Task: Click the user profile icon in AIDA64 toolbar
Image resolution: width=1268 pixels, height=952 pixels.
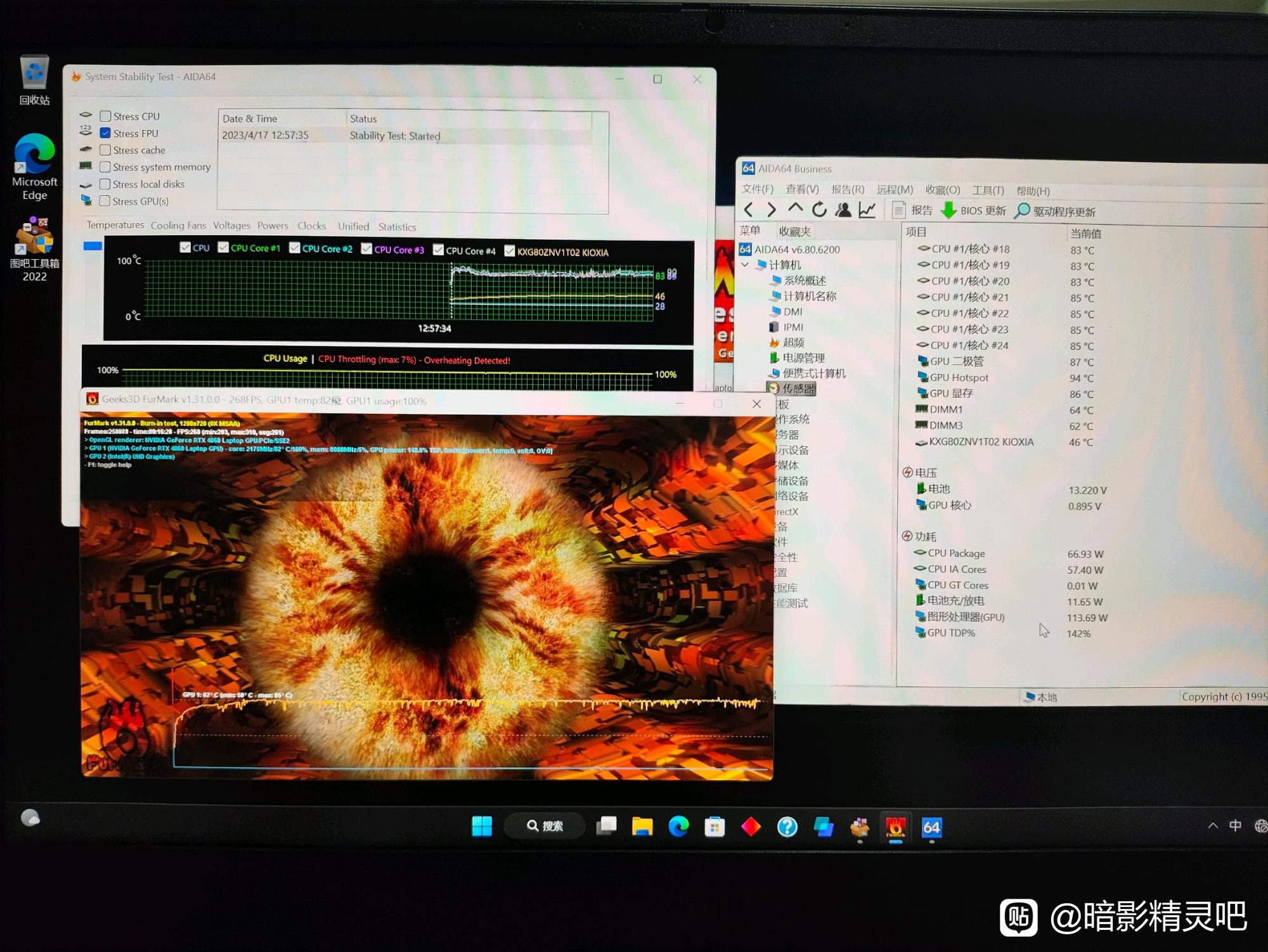Action: pos(843,210)
